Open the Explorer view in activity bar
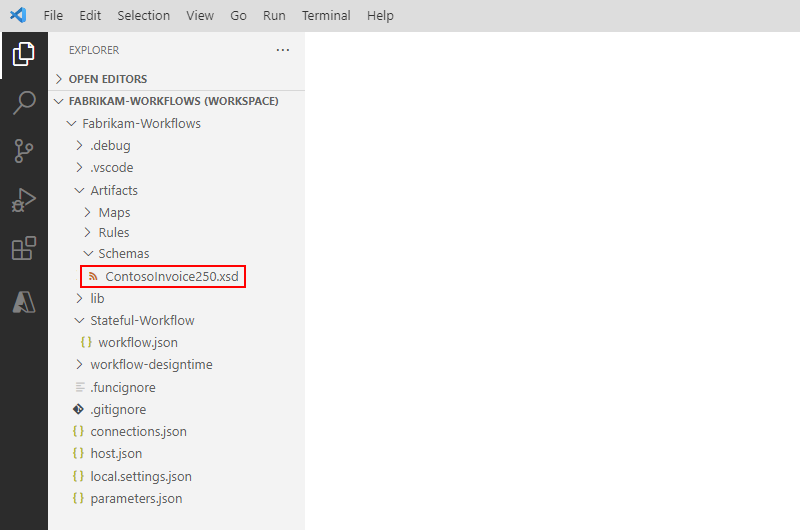 pyautogui.click(x=23, y=54)
